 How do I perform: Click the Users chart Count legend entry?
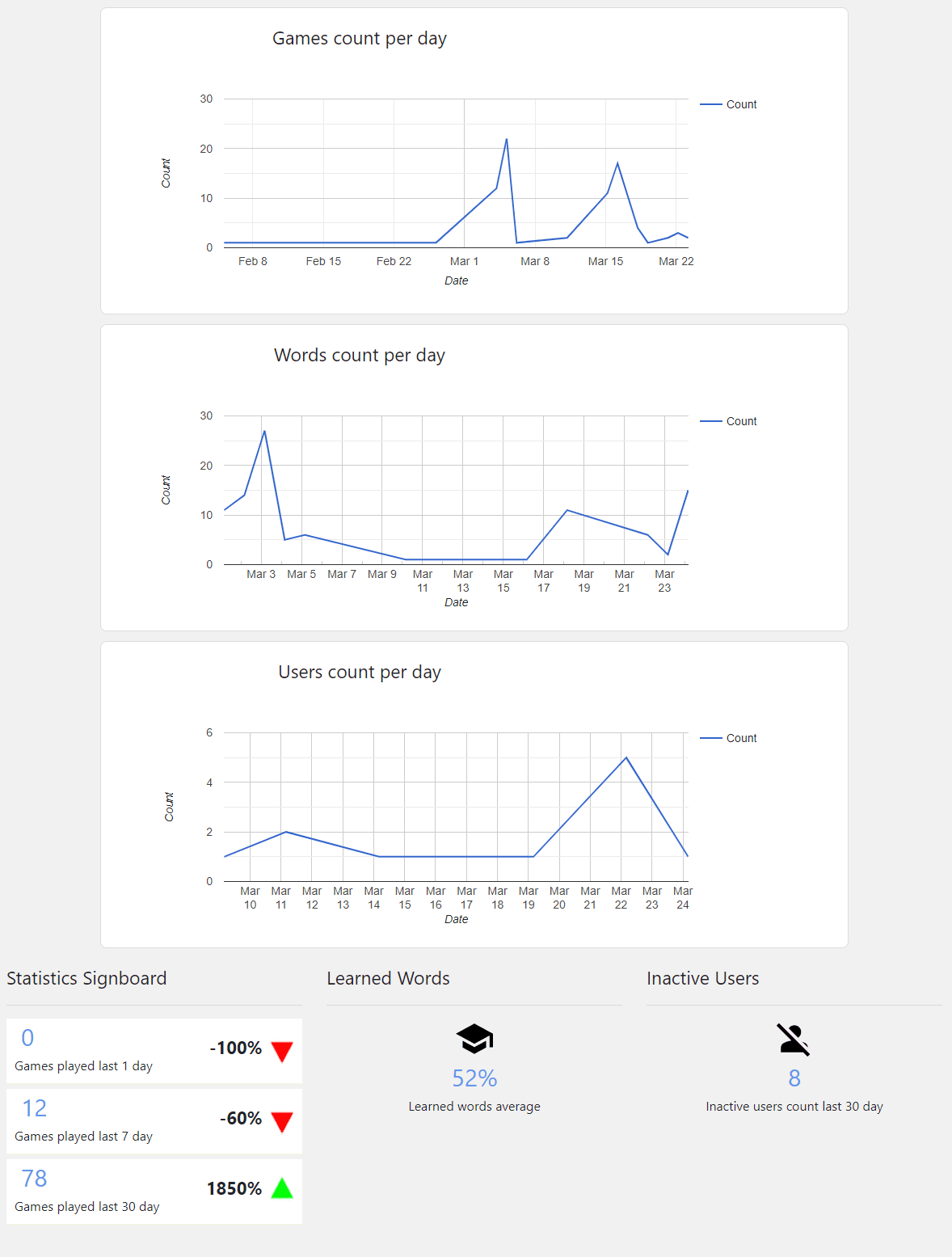click(x=729, y=738)
